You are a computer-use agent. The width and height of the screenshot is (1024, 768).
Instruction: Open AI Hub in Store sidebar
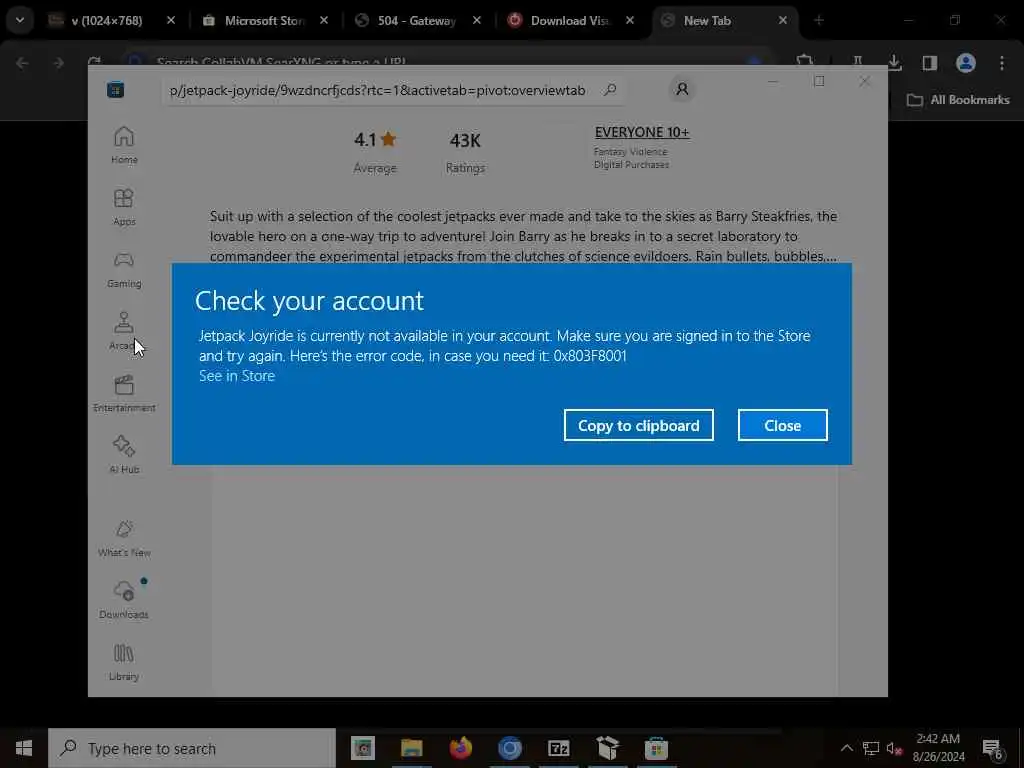coord(124,455)
